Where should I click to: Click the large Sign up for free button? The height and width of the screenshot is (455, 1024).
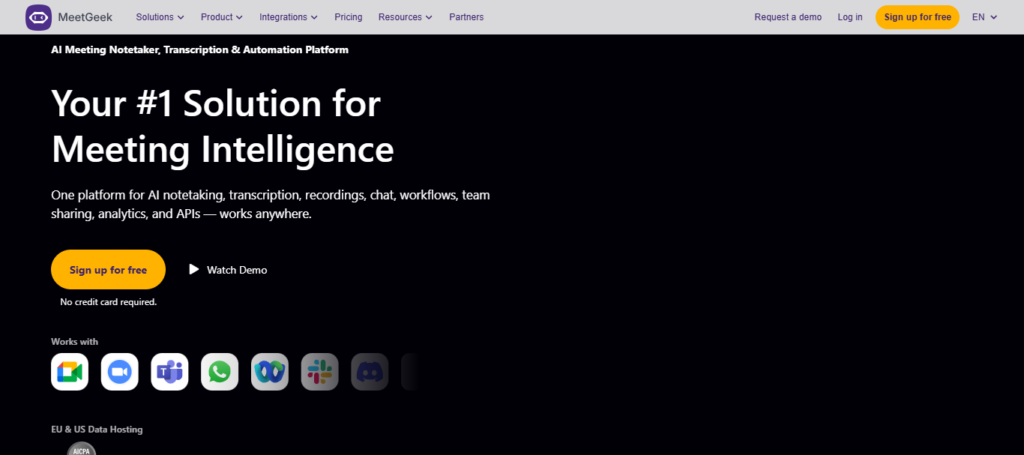(108, 270)
